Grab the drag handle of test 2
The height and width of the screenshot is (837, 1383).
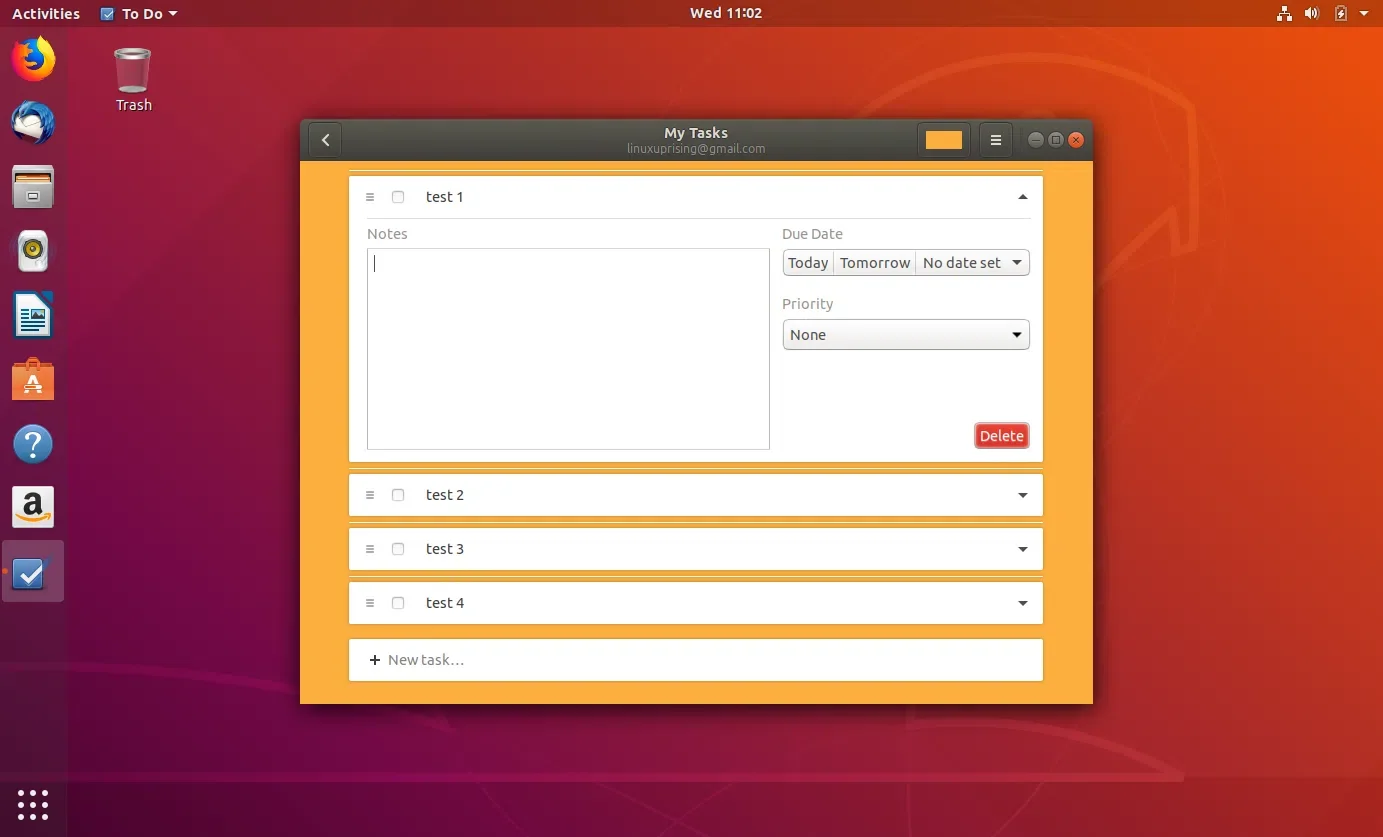click(x=370, y=495)
